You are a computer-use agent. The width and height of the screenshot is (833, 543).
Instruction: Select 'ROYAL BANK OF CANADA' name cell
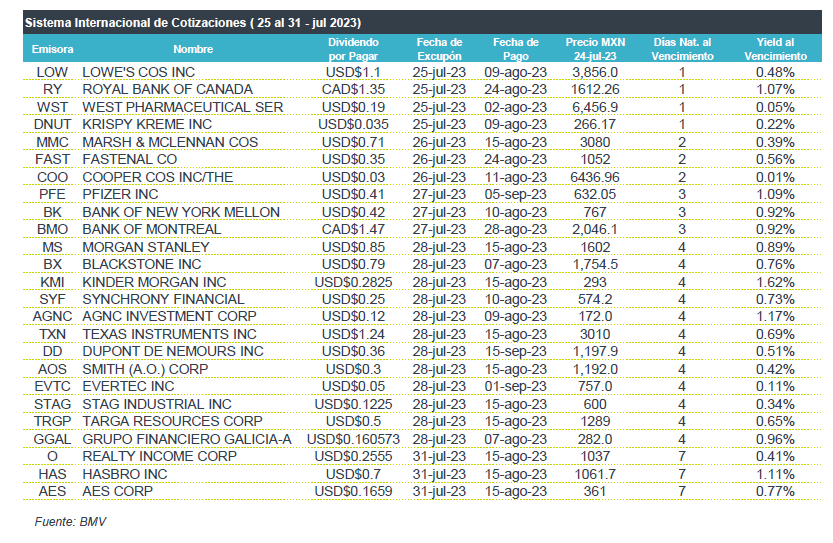(x=167, y=89)
